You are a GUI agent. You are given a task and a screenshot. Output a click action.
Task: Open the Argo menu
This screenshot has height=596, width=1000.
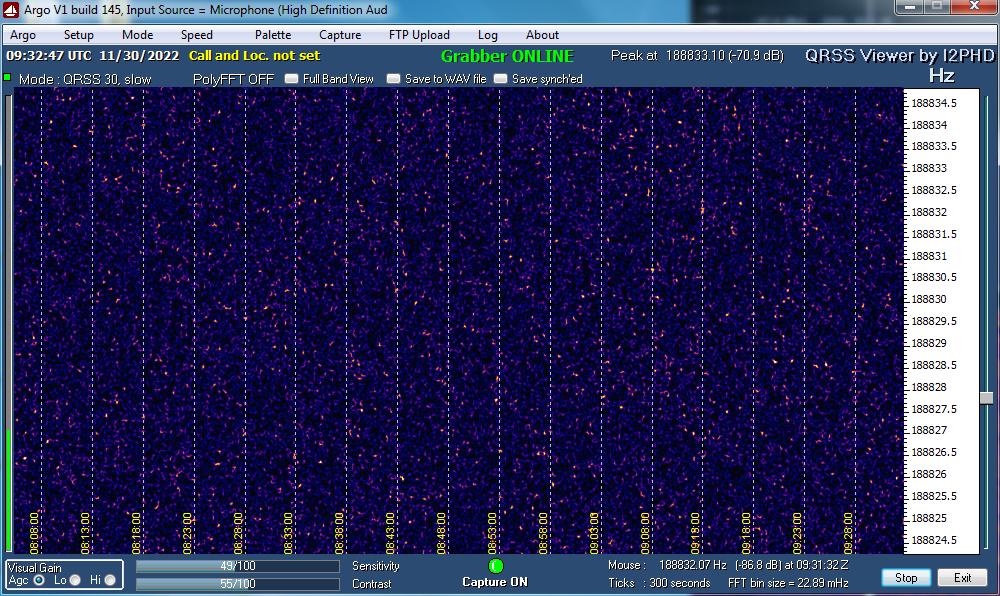click(23, 35)
